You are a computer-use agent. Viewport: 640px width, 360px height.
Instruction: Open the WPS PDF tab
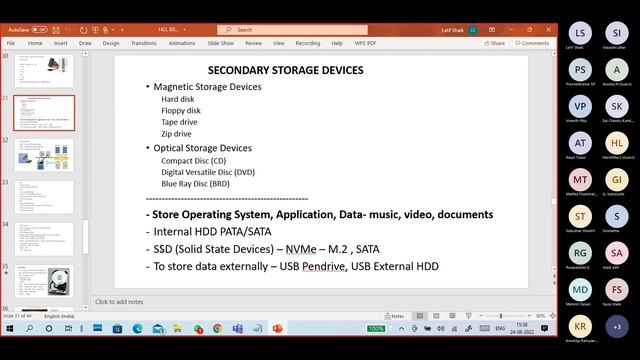click(365, 43)
